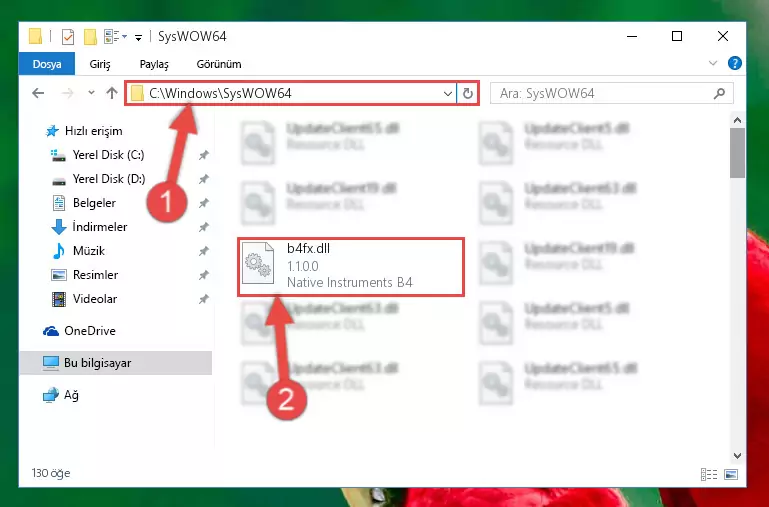The height and width of the screenshot is (507, 769).
Task: Select OneDrive in the navigation pane
Action: click(x=90, y=331)
